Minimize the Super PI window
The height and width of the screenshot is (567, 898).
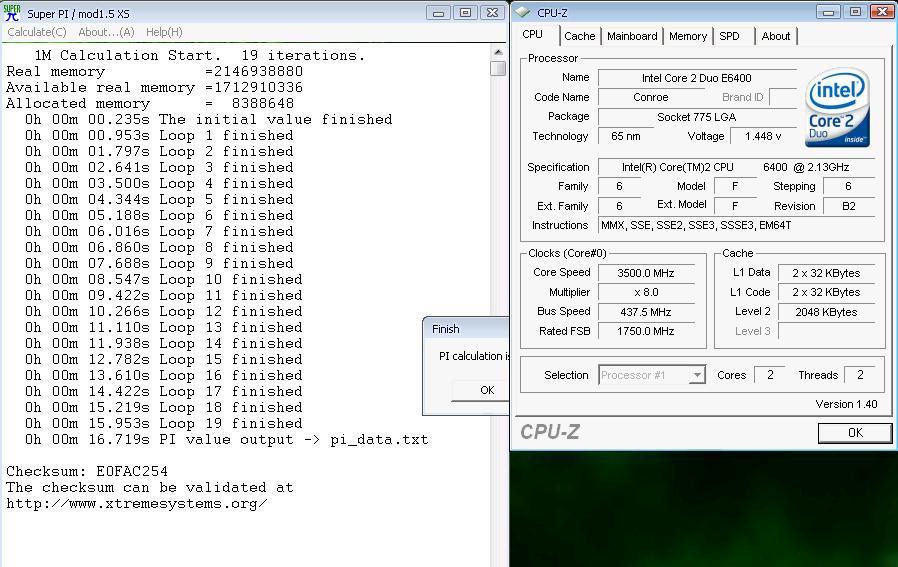coord(439,13)
